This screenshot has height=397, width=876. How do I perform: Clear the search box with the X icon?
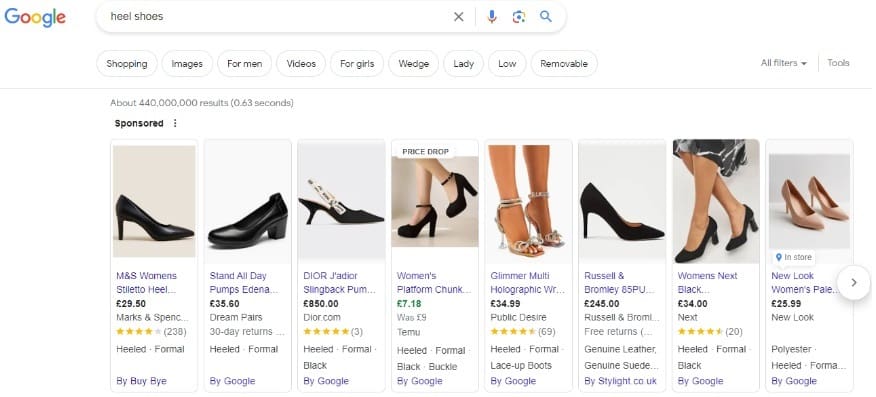459,17
